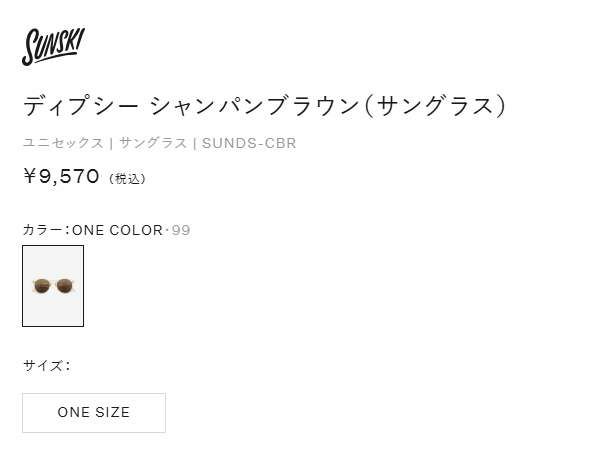Click the SUNDS-CBR product code
This screenshot has width=600, height=450.
(249, 143)
